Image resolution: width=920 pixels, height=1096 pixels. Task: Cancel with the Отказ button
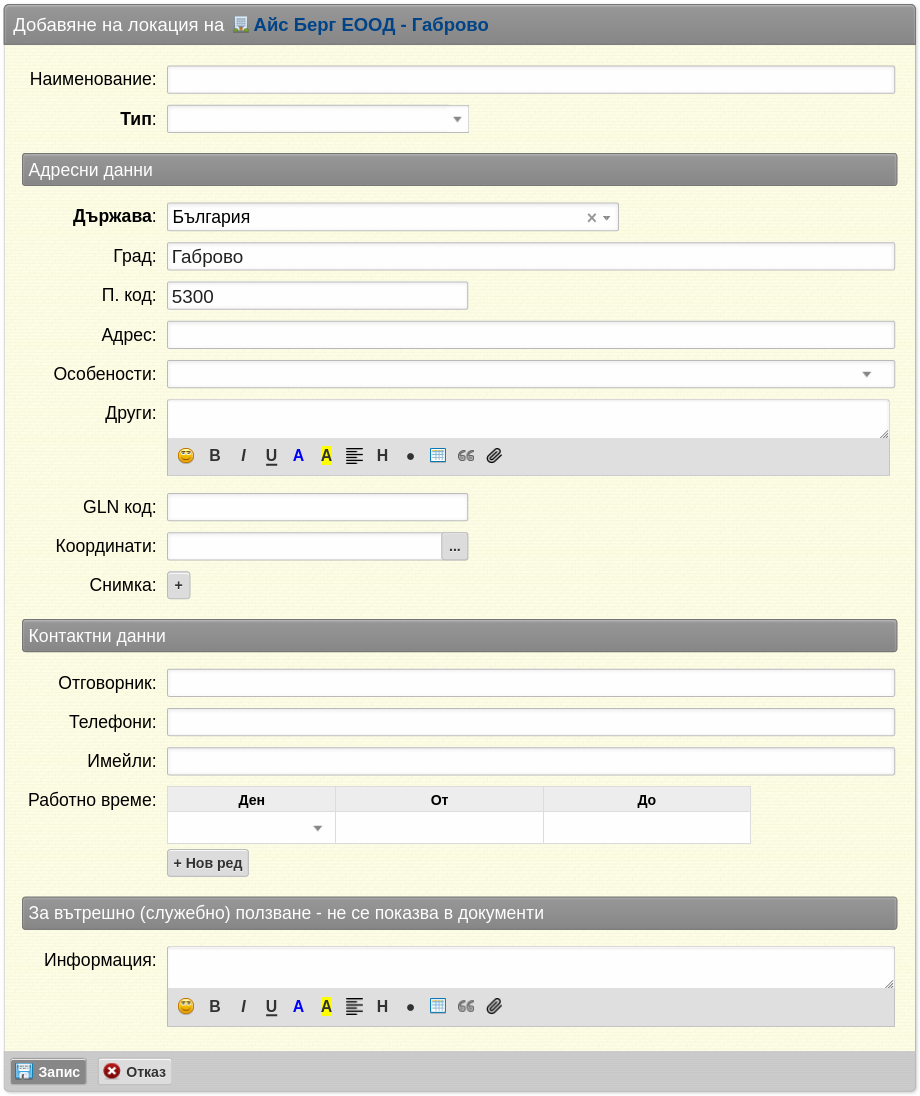click(135, 1072)
